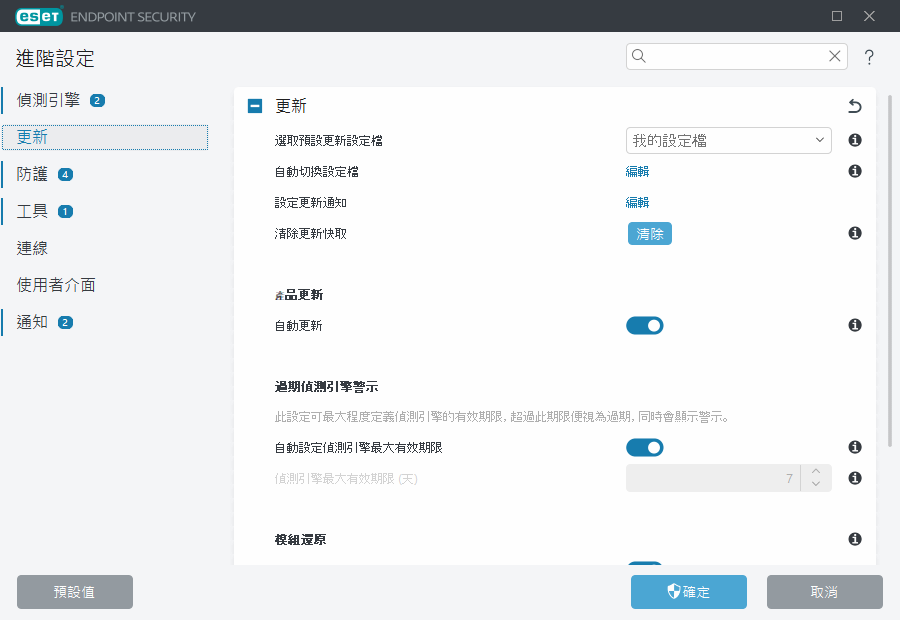Click the 確定 confirm button
The height and width of the screenshot is (620, 900).
click(x=688, y=592)
